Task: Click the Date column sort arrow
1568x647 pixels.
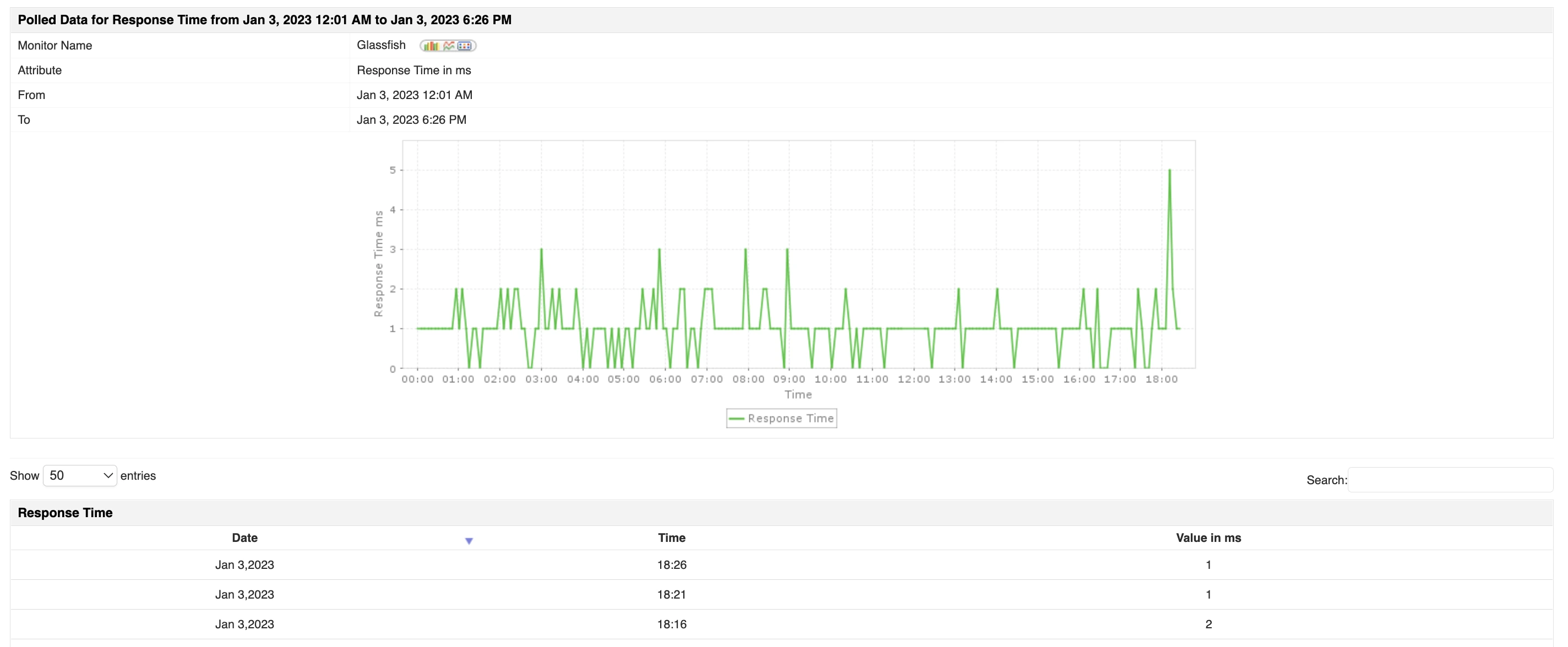Action: pos(469,541)
